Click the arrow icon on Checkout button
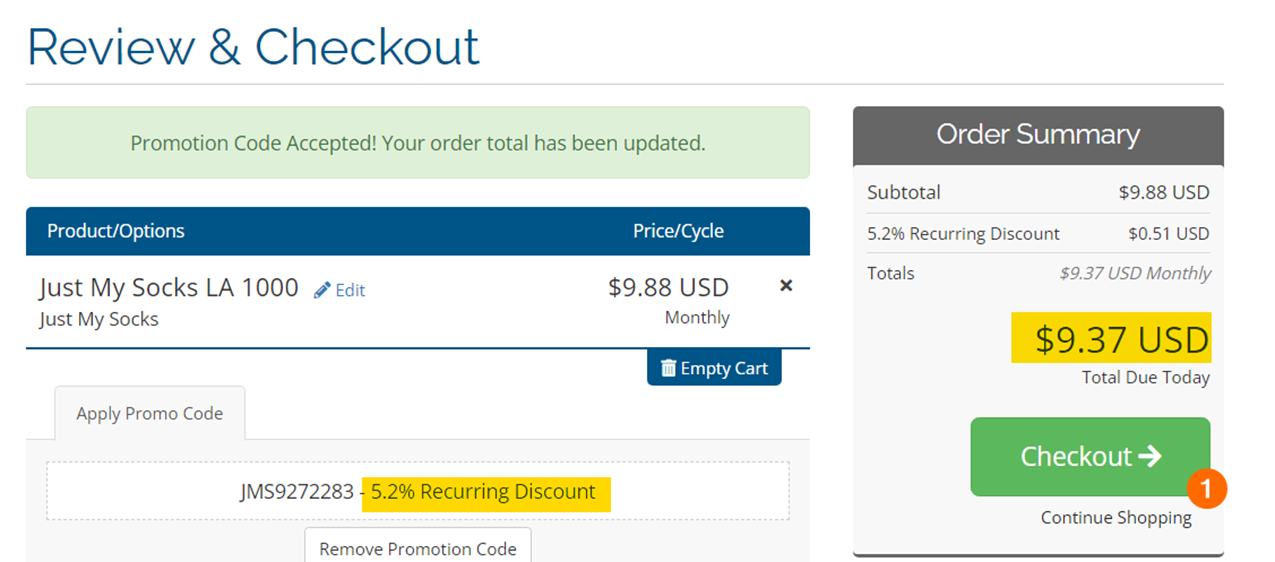Screen dimensions: 1275x562 pyautogui.click(x=1150, y=456)
